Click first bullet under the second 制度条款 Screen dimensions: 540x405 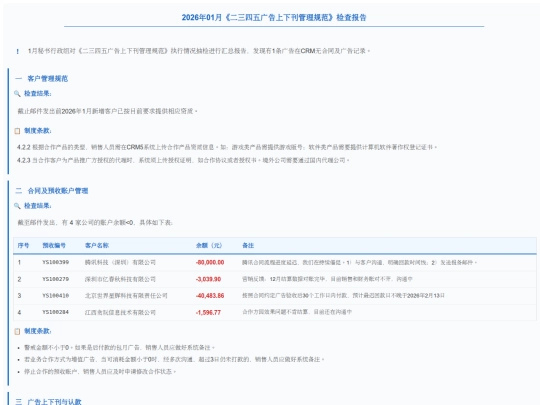pos(120,347)
